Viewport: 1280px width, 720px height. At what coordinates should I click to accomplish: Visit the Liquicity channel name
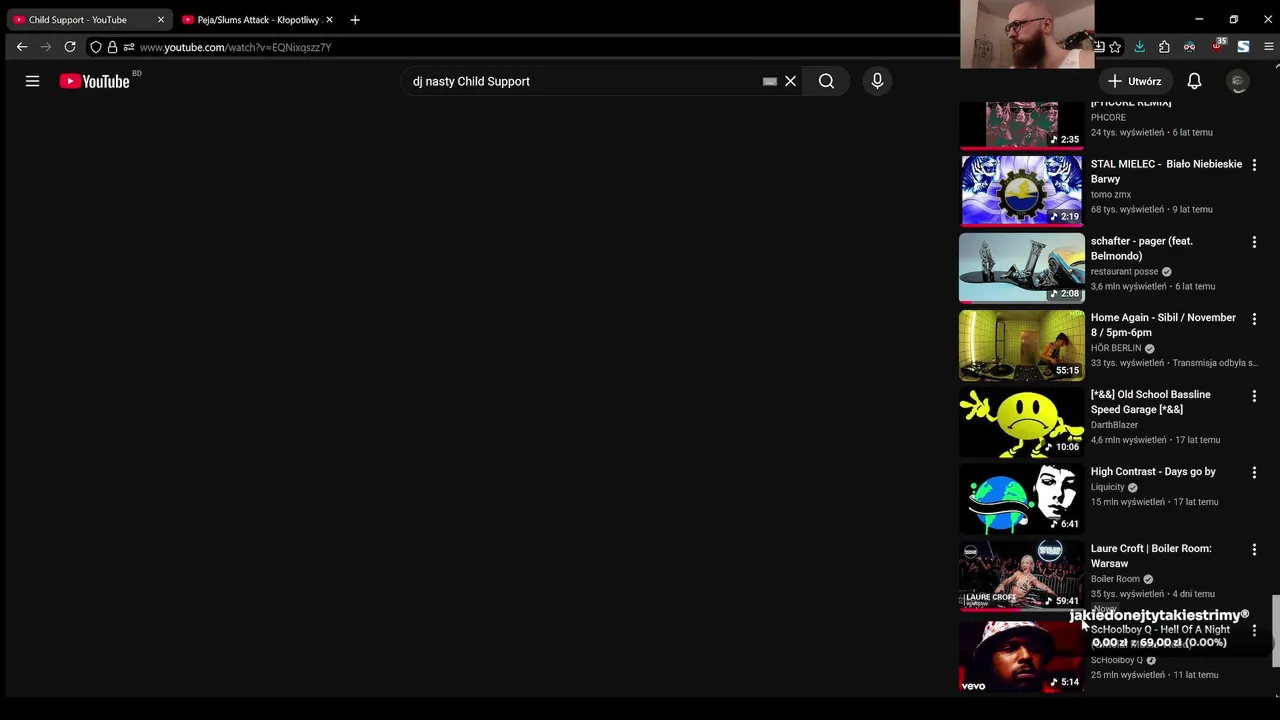tap(1108, 487)
